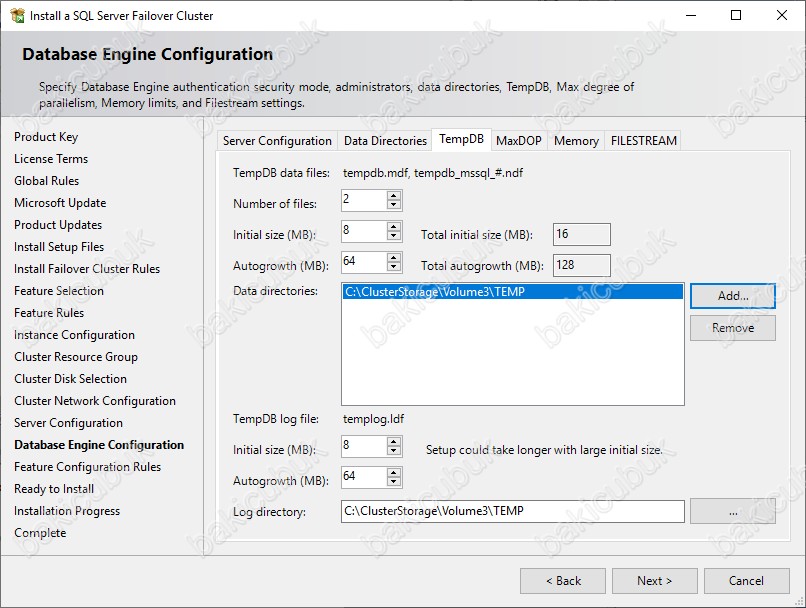806x608 pixels.
Task: Click the Cluster Disk Selection step
Action: 70,379
